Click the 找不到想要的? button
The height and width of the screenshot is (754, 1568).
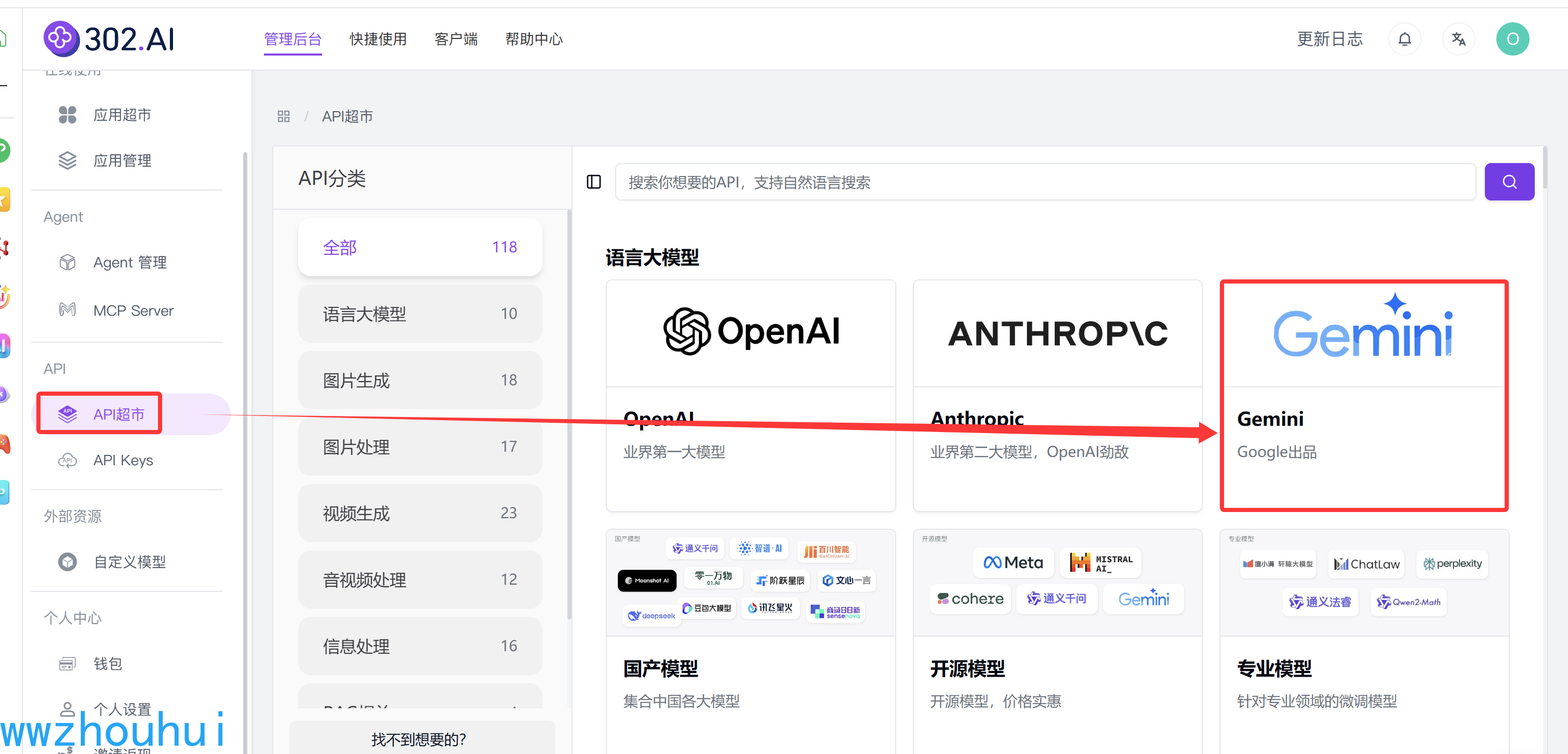pos(419,739)
